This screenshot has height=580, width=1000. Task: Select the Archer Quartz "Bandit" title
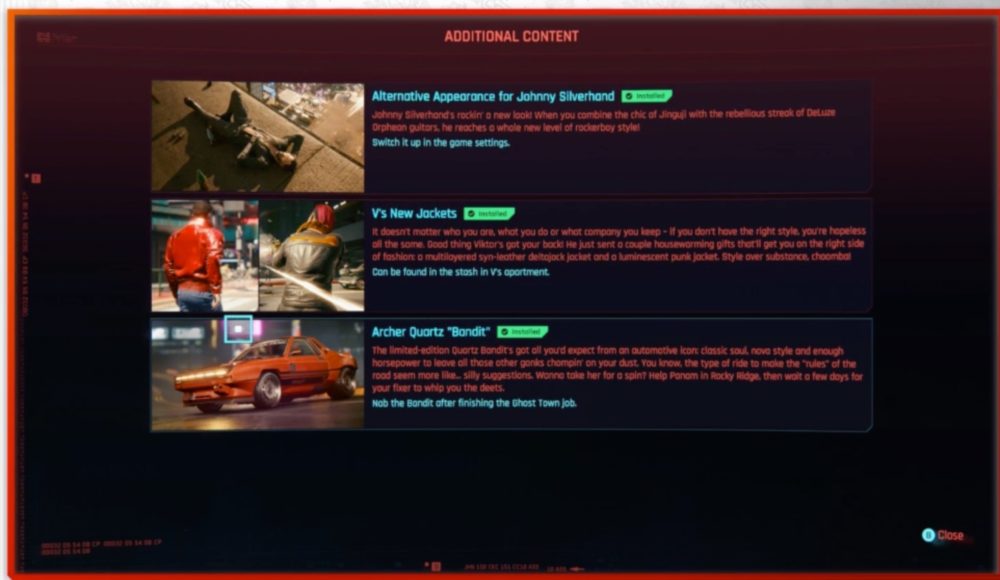click(x=430, y=332)
